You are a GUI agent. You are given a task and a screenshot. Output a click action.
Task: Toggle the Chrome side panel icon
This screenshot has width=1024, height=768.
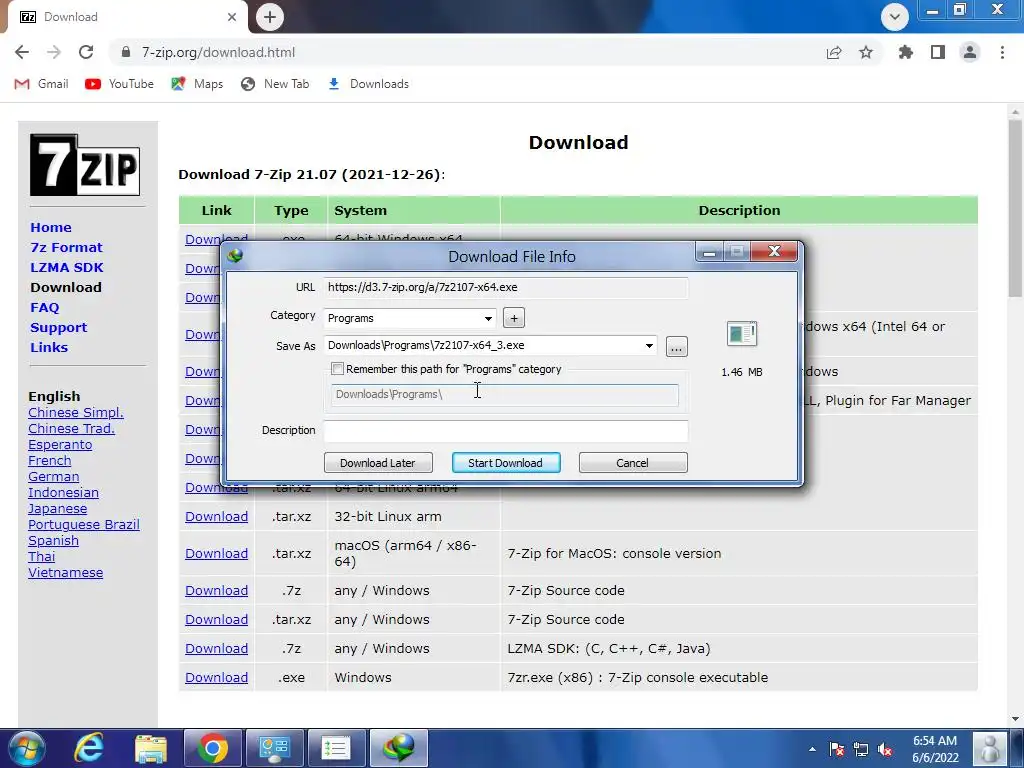point(938,52)
